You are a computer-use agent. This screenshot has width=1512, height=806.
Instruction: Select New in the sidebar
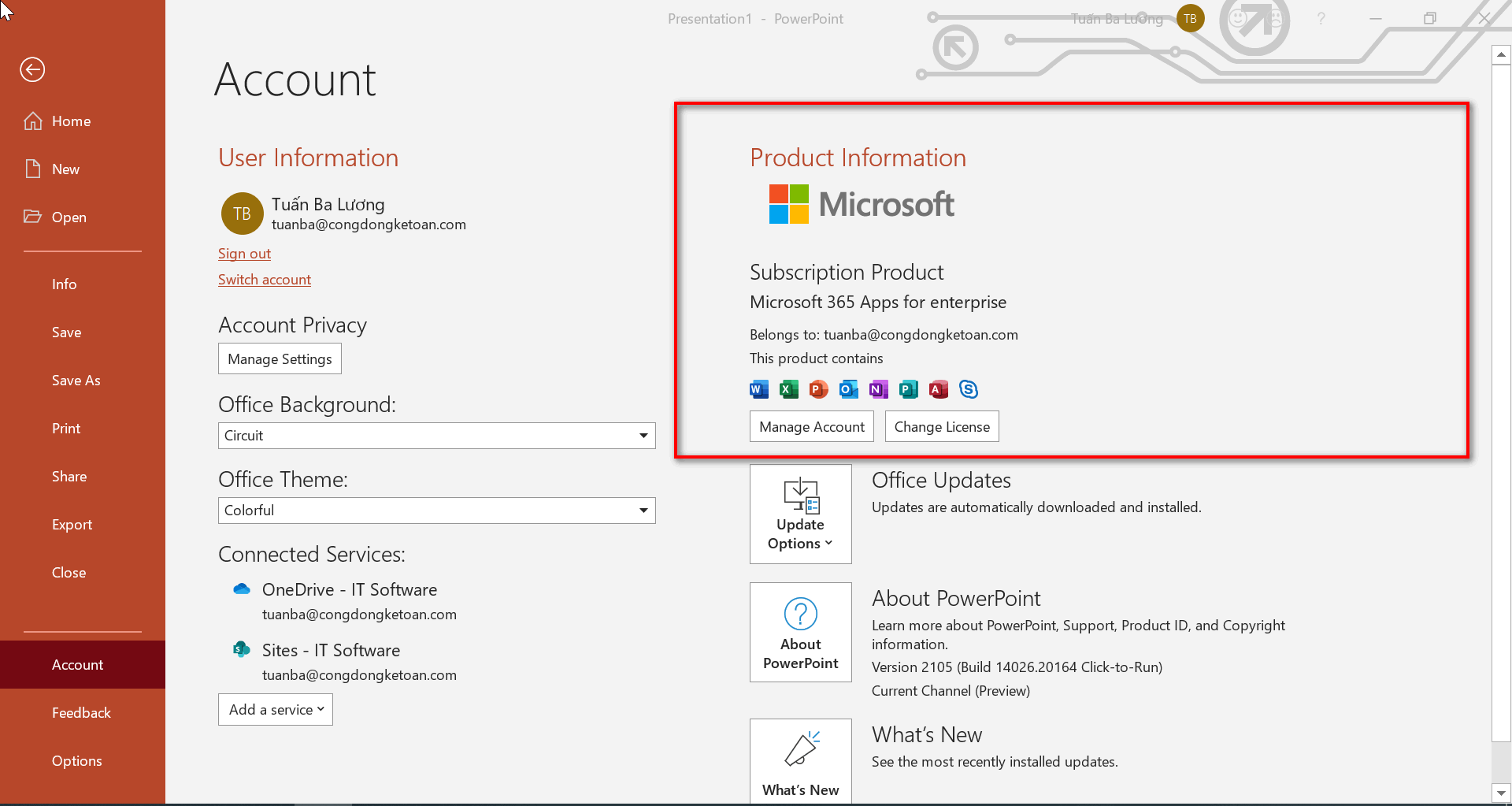83,169
